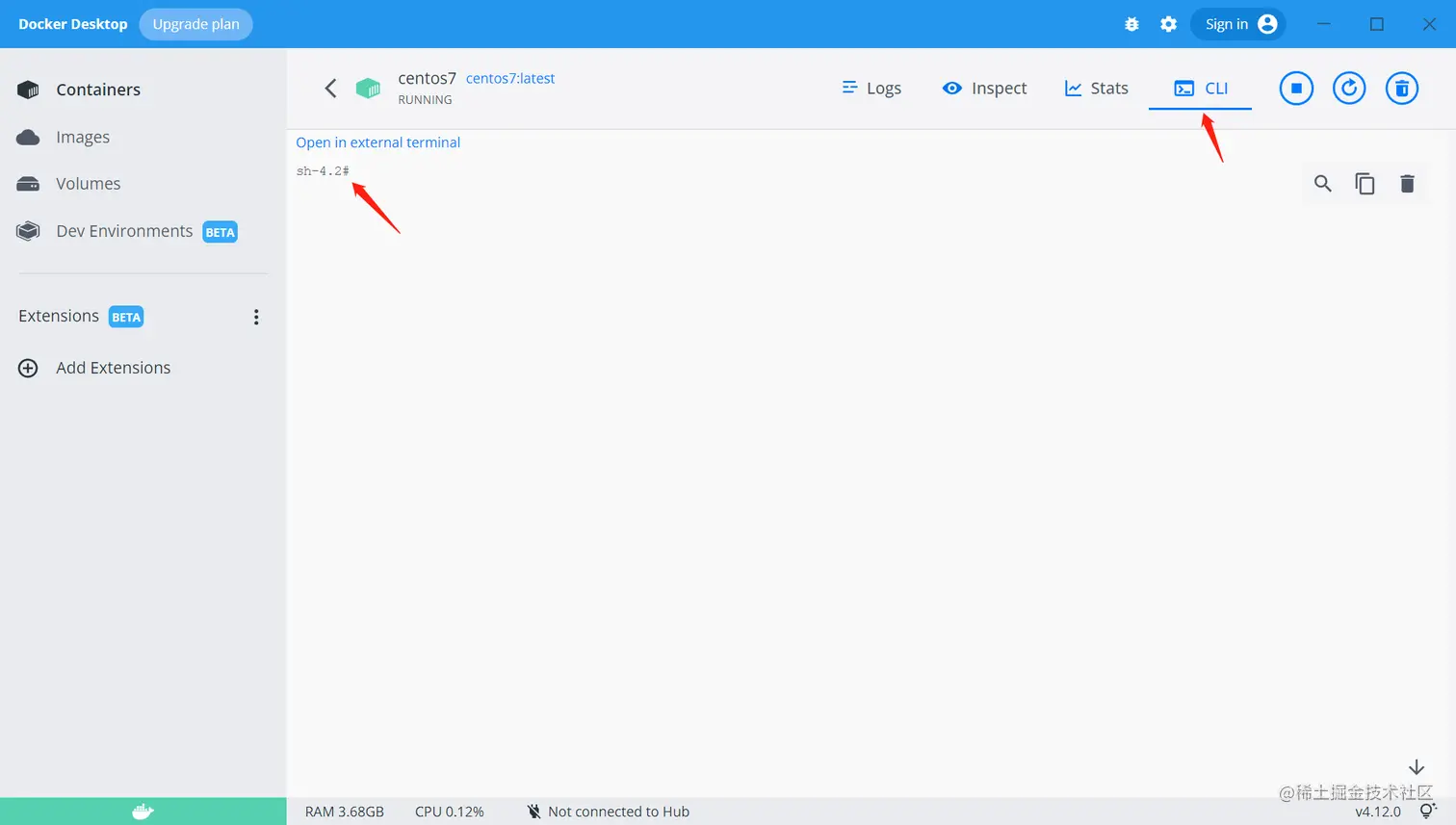Click the Upgrade plan button
1456x825 pixels.
[195, 24]
